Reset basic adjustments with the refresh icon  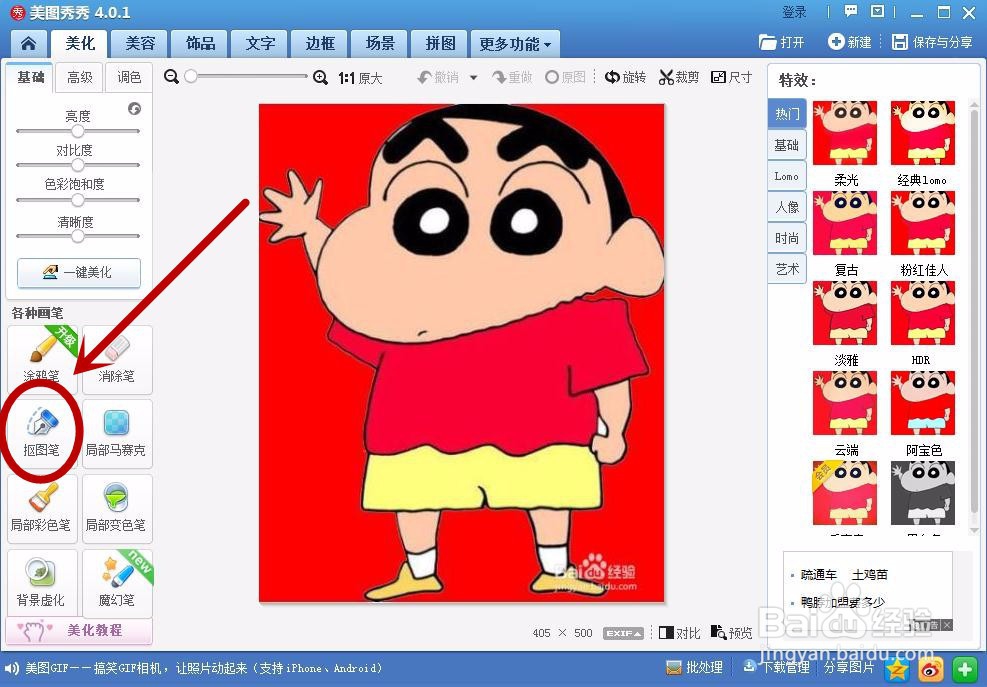(134, 108)
